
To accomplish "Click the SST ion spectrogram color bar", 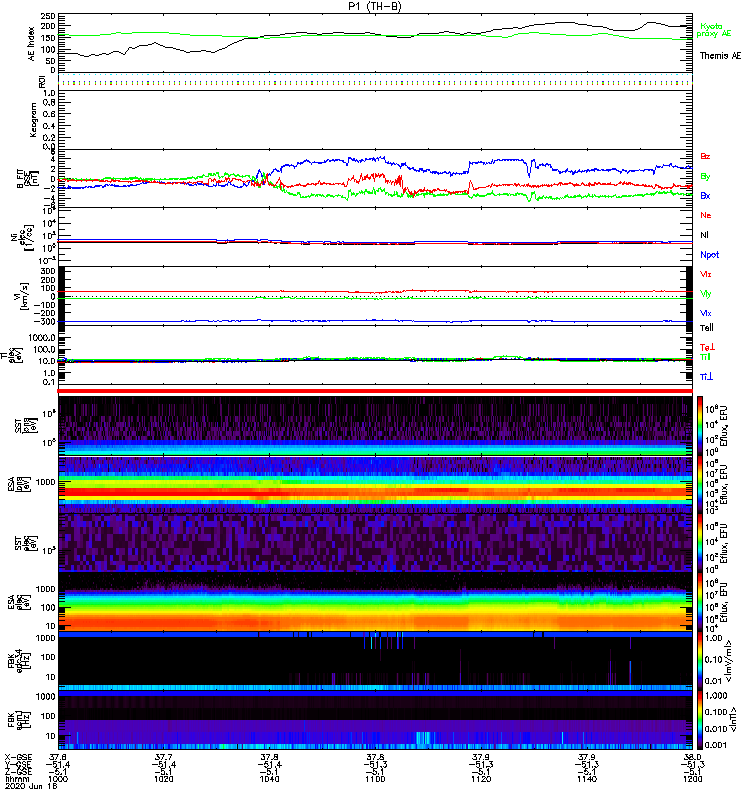I will (700, 425).
